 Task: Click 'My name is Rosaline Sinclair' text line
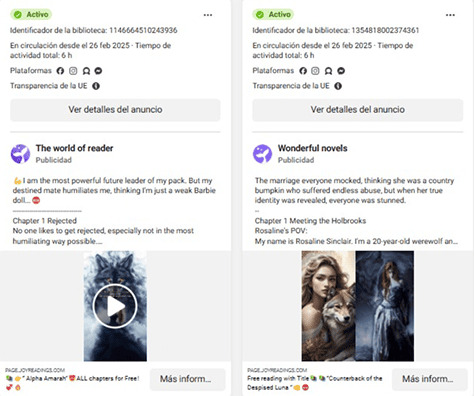356,241
